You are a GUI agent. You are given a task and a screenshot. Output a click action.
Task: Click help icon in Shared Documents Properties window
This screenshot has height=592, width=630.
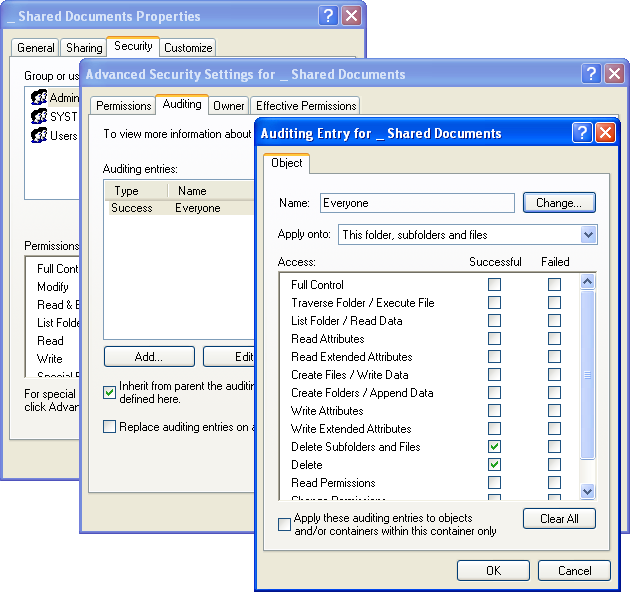(x=328, y=16)
